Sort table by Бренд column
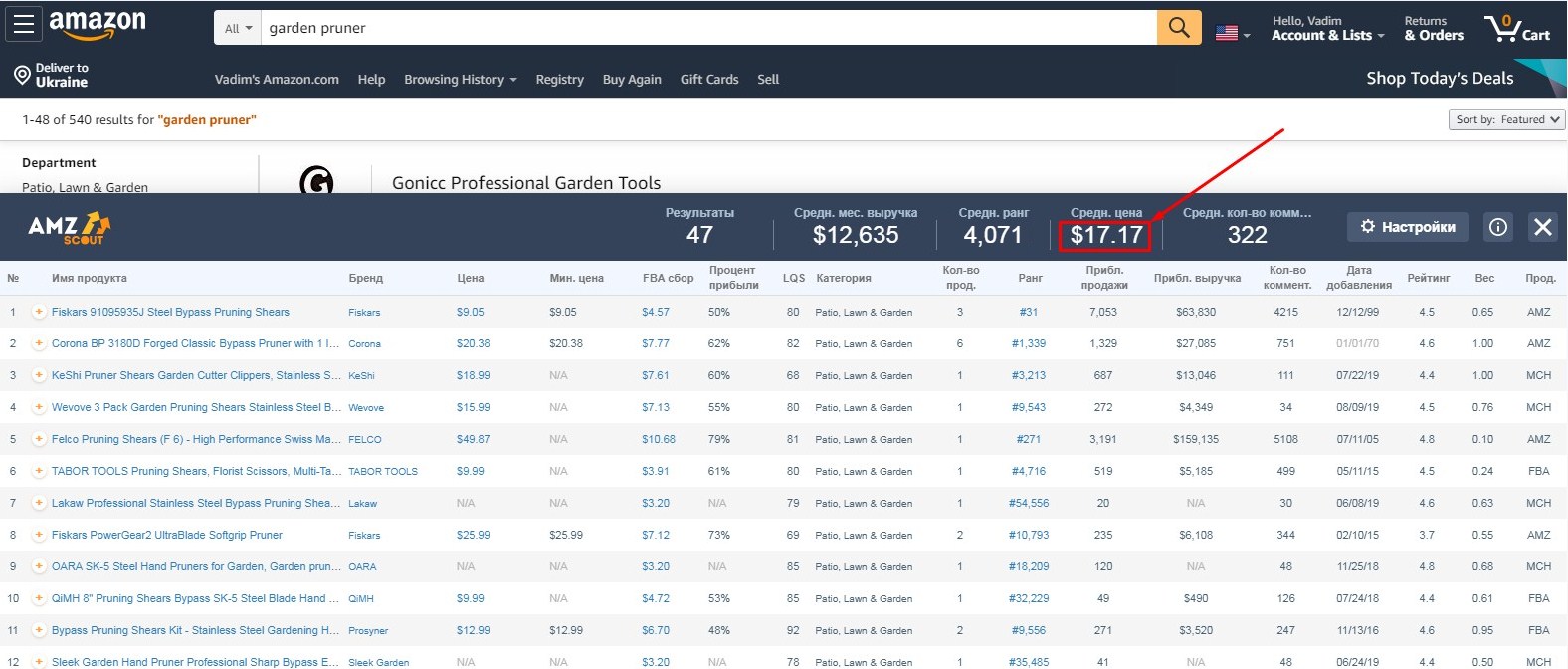This screenshot has width=1568, height=669. [366, 278]
